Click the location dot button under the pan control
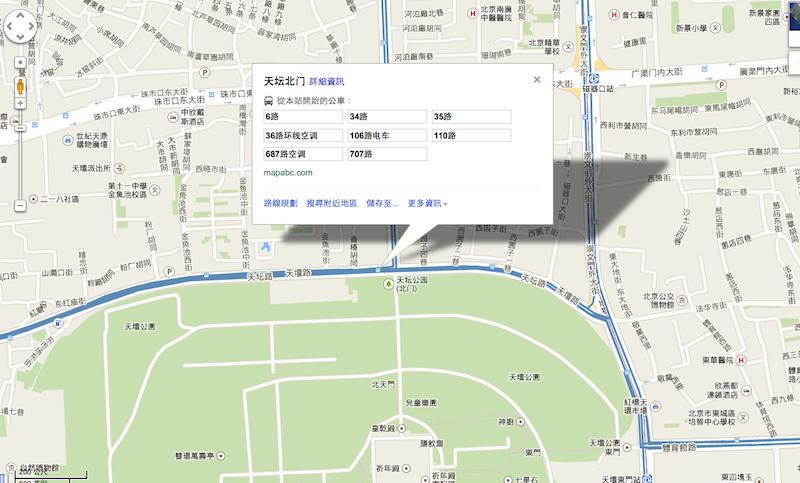The width and height of the screenshot is (800, 483). coord(20,63)
